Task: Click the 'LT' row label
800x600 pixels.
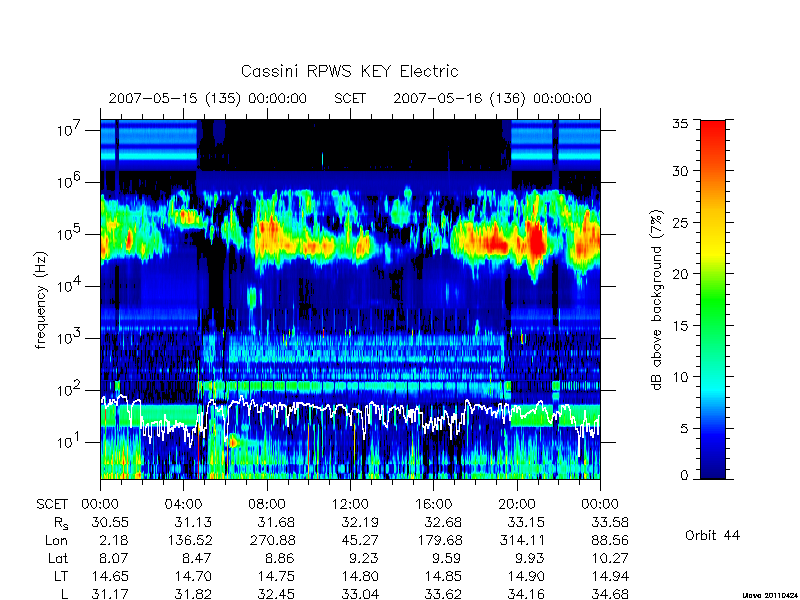Action: coord(61,576)
